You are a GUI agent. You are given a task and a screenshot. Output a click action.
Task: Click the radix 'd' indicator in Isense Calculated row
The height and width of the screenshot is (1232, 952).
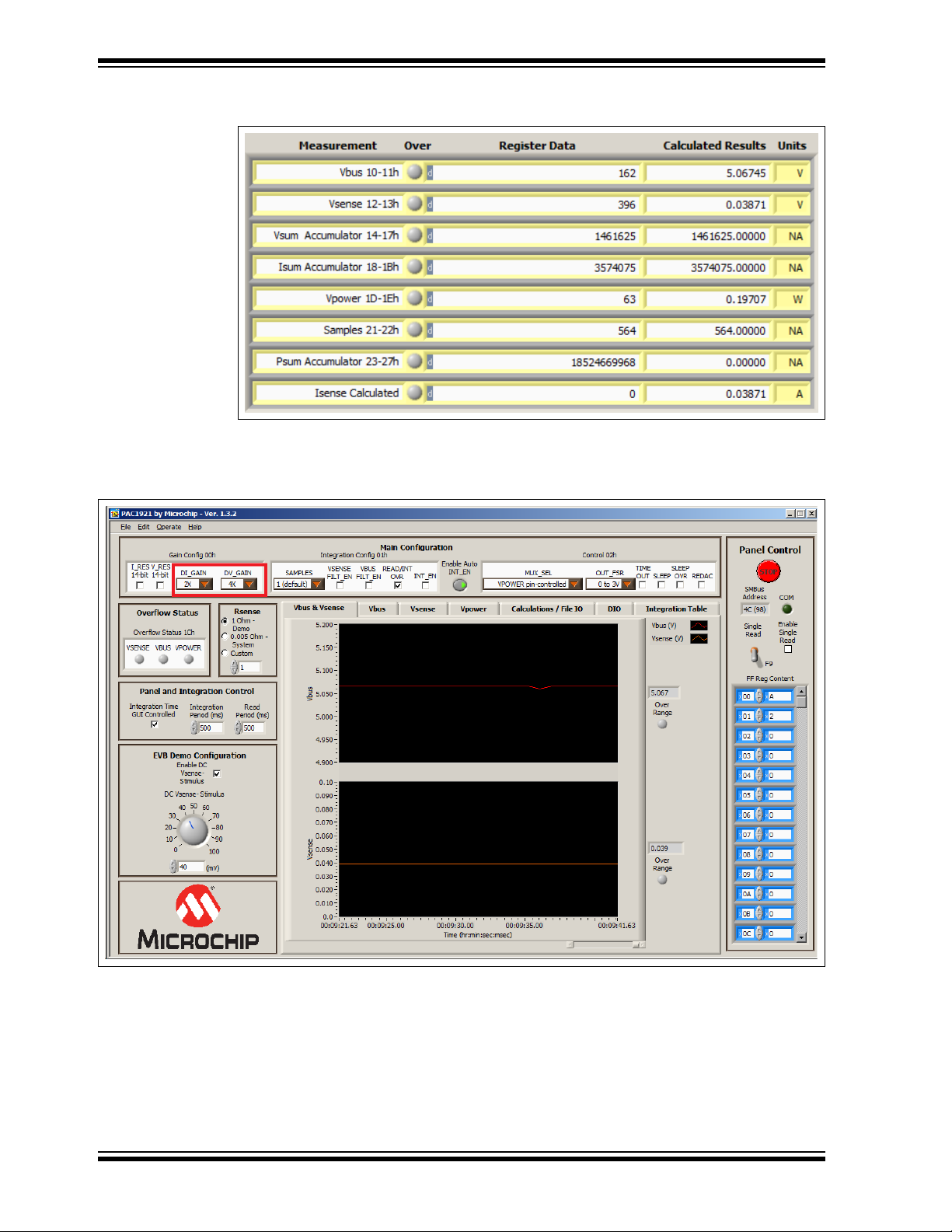(x=430, y=393)
